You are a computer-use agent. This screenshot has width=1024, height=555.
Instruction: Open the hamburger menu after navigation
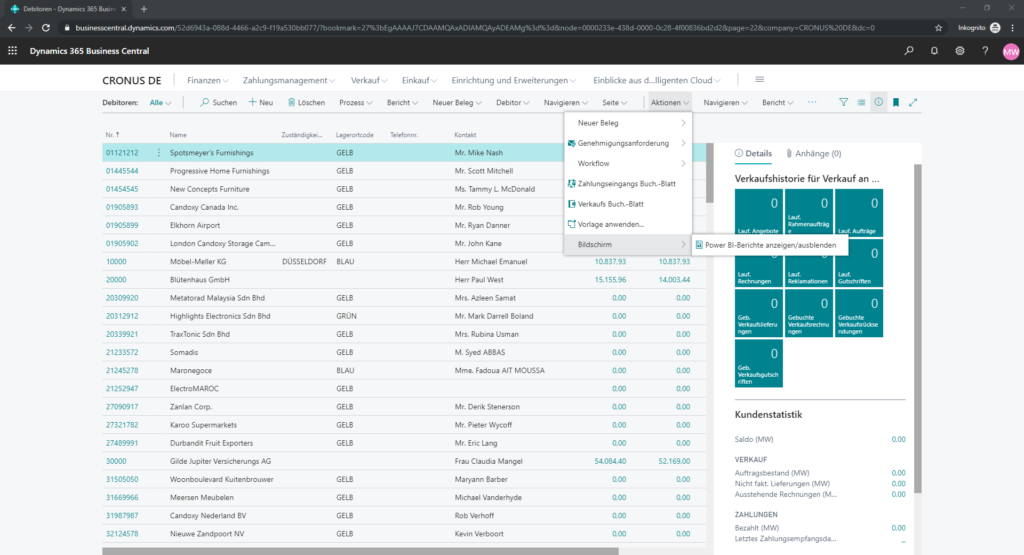pos(760,80)
